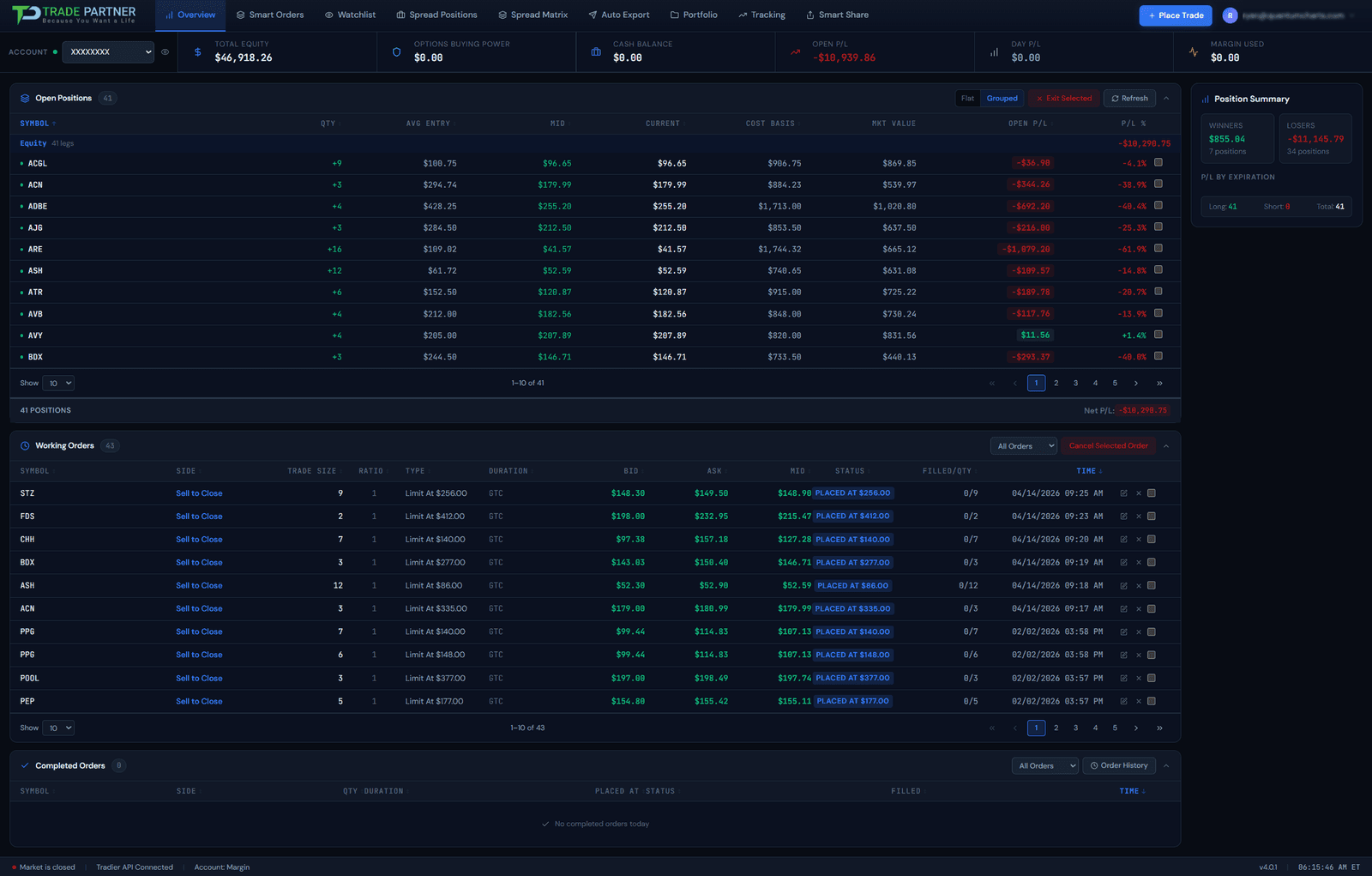Click the Options Buying Power shield icon
Screen dimensions: 1372x876
[396, 51]
